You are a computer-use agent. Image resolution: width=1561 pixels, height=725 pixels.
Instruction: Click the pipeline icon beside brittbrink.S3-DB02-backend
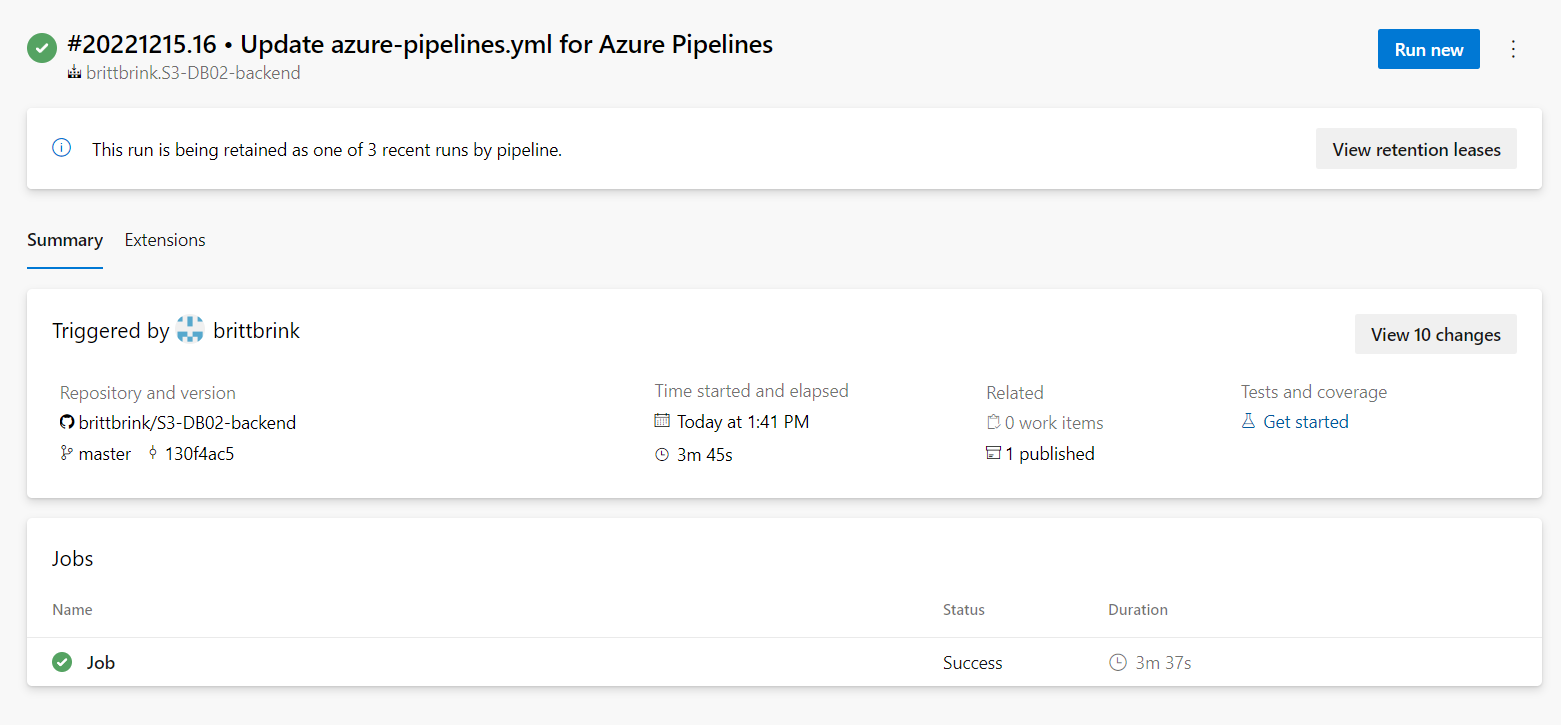click(x=74, y=73)
